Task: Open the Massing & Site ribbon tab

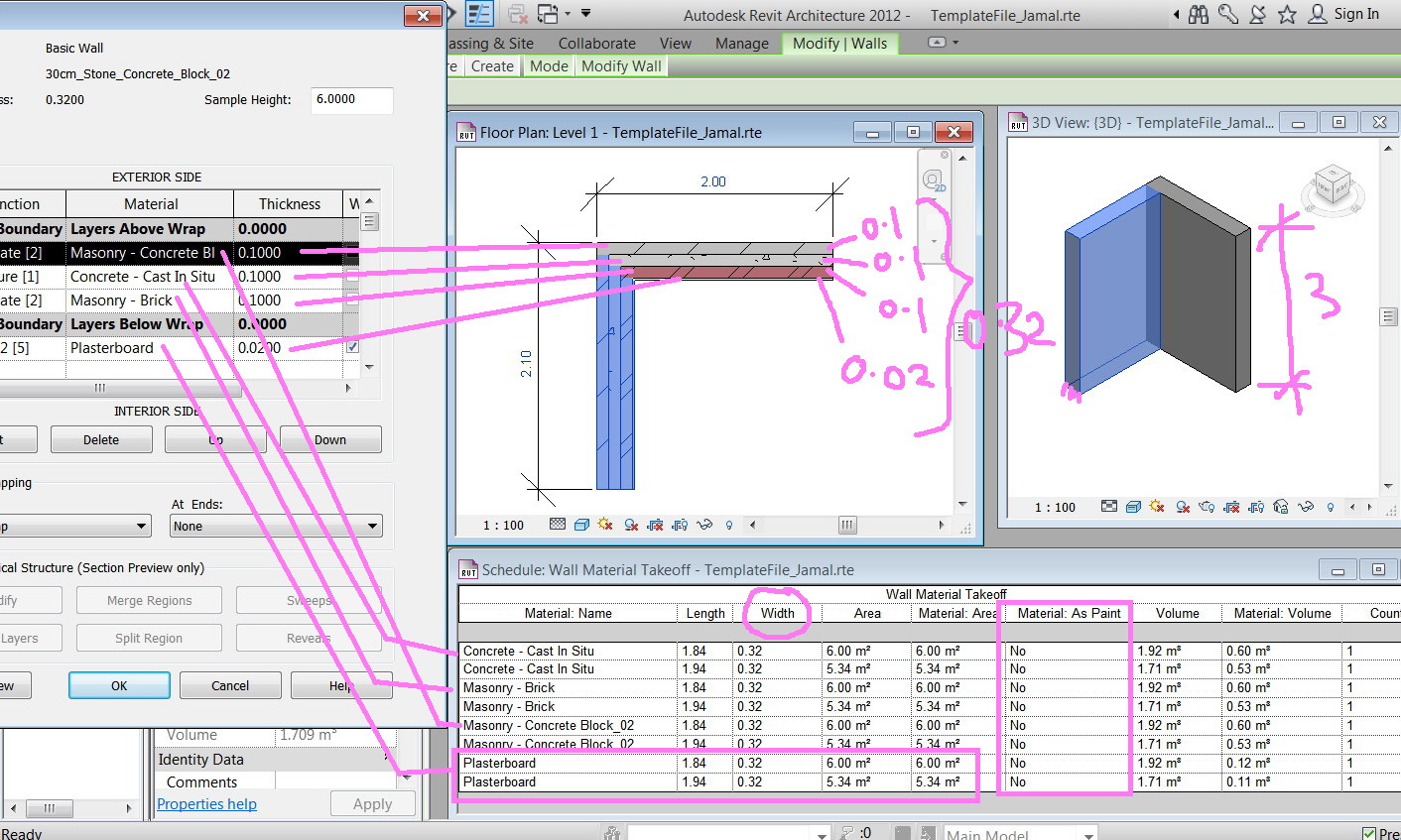Action: coord(490,43)
